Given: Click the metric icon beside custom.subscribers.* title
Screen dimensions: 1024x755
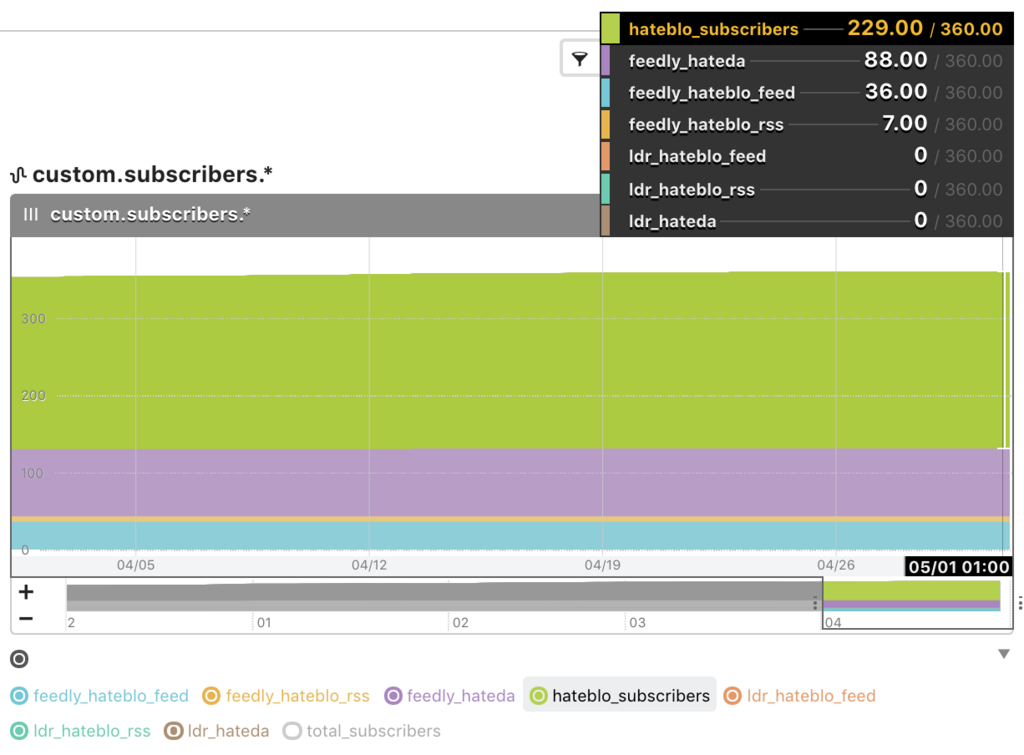Looking at the screenshot, I should tap(18, 174).
